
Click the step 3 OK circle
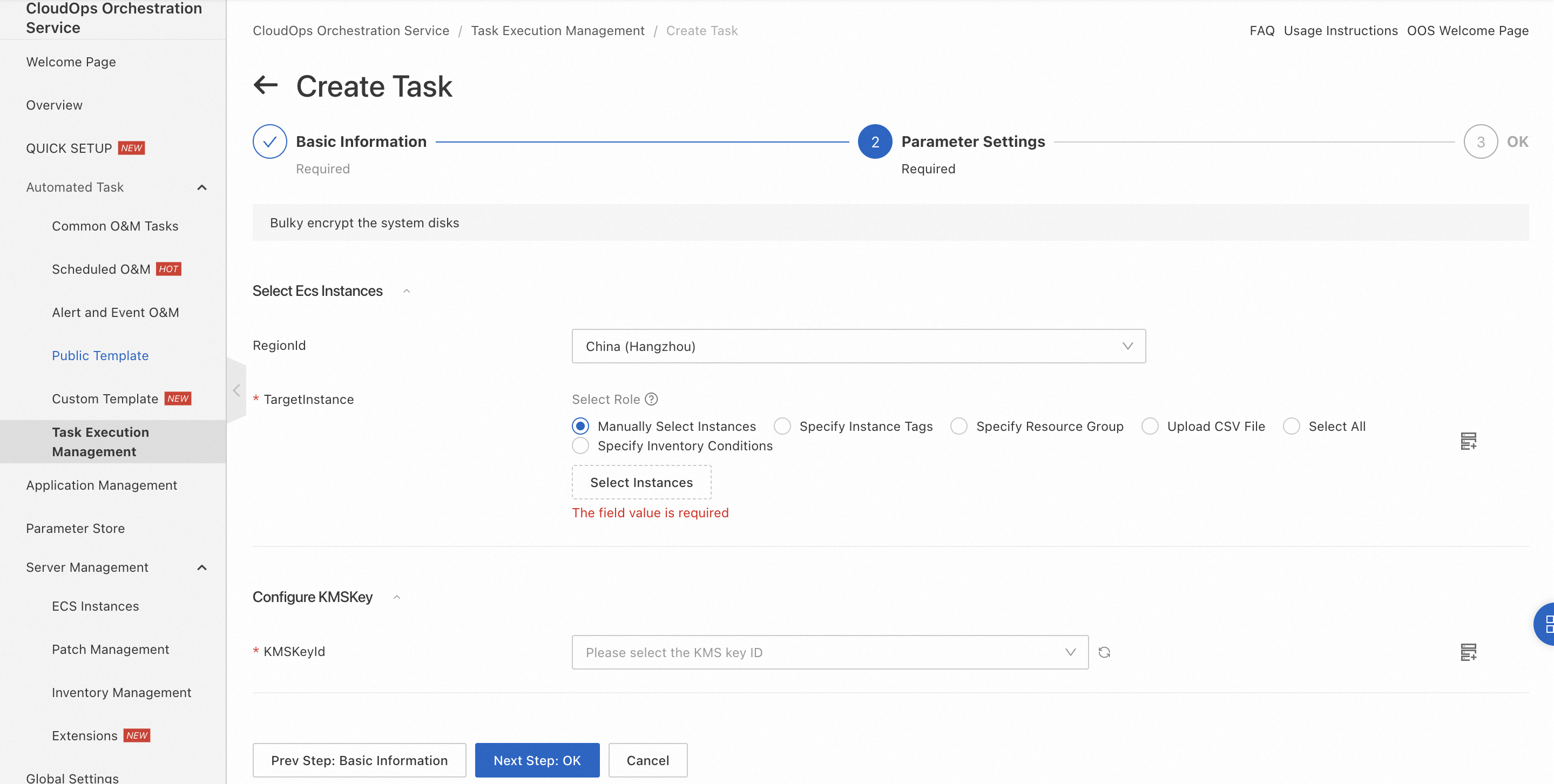click(1480, 141)
